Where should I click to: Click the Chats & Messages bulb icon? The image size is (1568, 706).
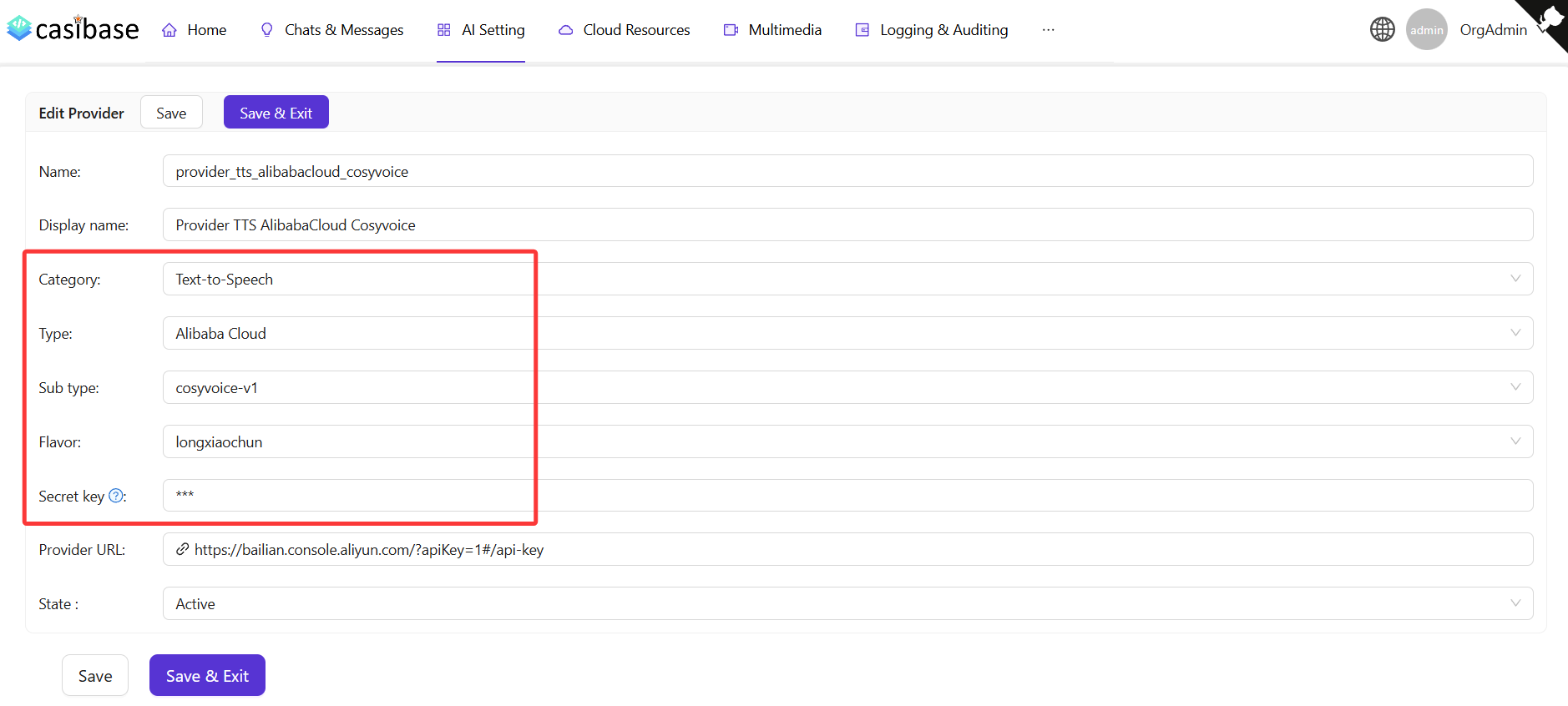pos(267,30)
